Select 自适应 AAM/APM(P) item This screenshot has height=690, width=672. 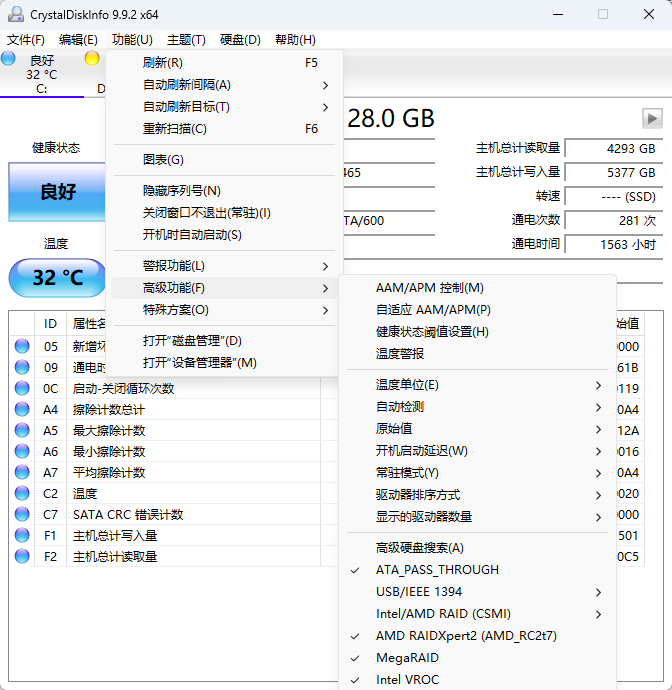477,310
